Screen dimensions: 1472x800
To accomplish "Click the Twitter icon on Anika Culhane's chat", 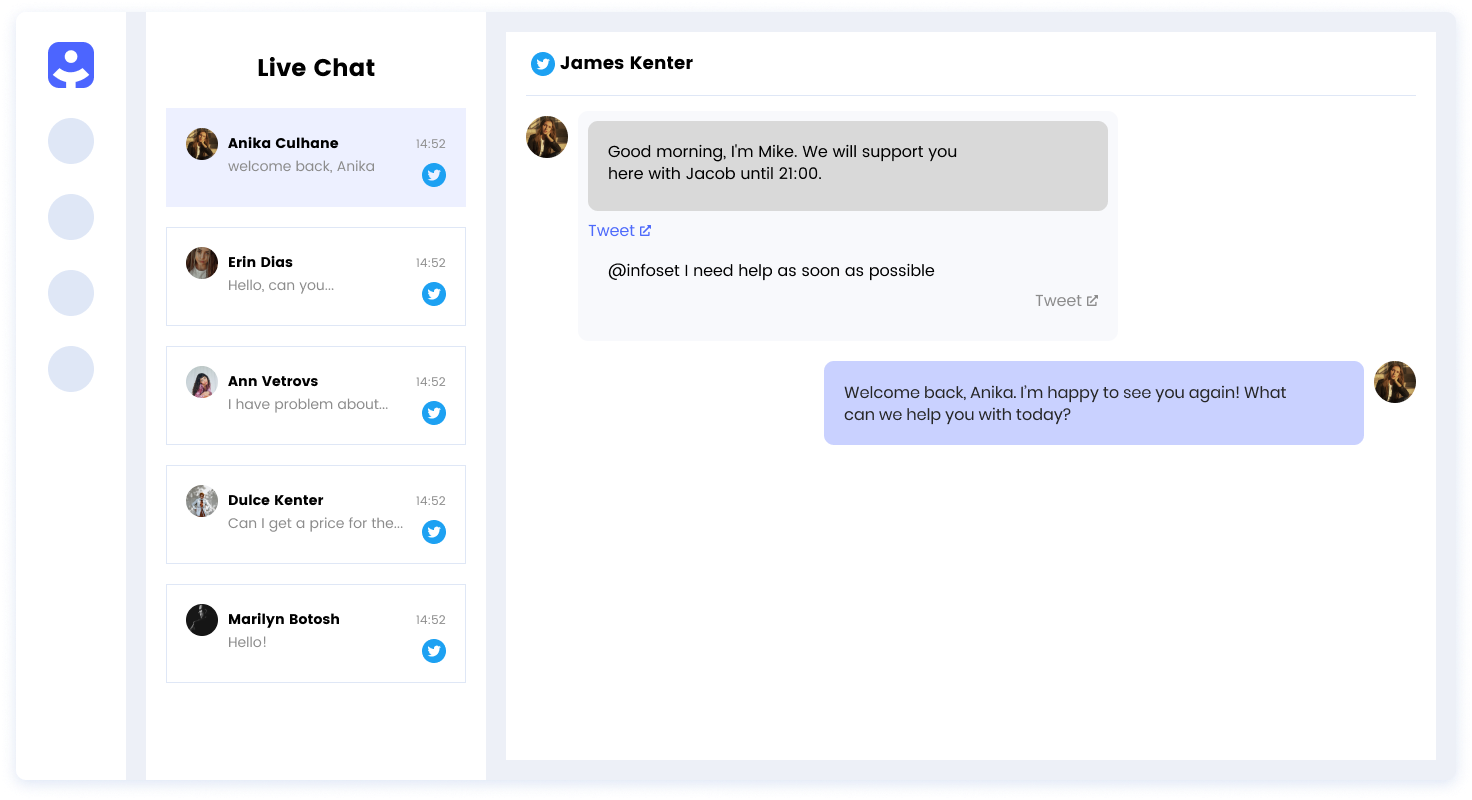I will (x=434, y=175).
